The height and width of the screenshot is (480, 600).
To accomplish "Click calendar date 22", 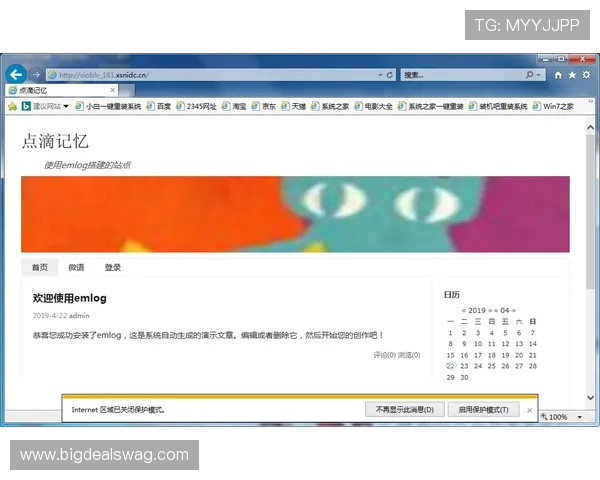I will point(451,366).
